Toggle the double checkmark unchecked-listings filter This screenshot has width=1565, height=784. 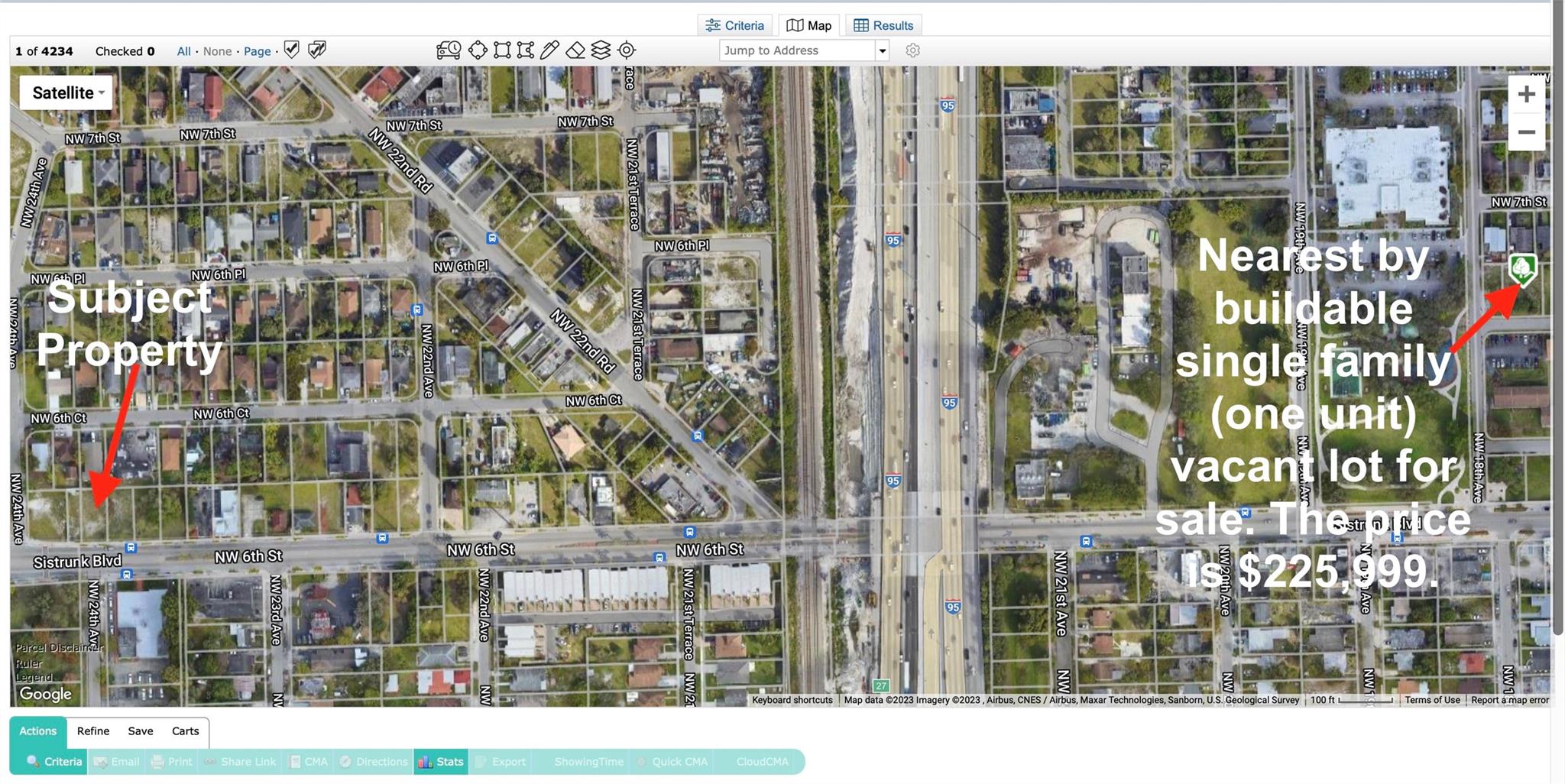[316, 50]
